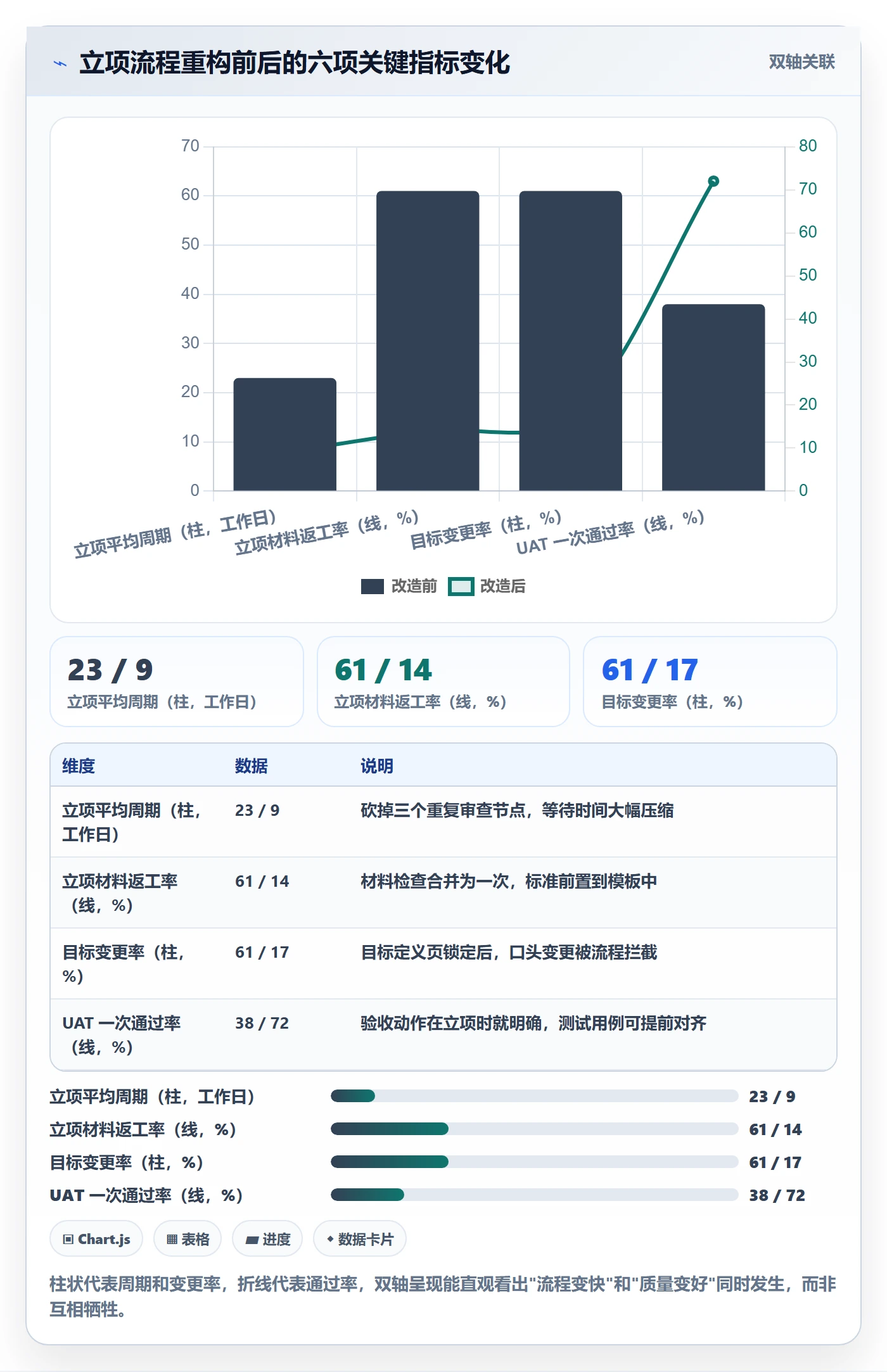Click the 数据卡片 tag chip
The image size is (887, 1372).
coord(360,1238)
